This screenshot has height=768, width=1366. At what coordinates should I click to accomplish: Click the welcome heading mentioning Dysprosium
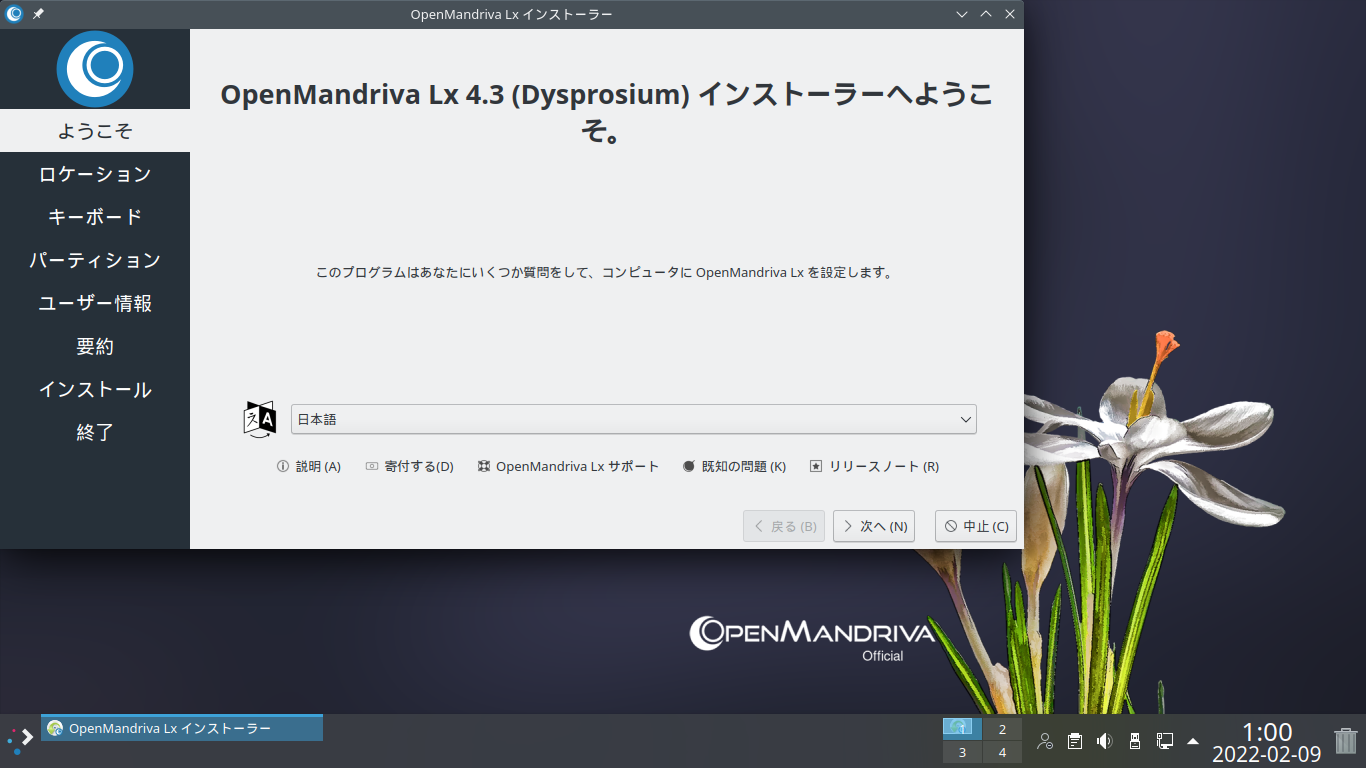606,112
